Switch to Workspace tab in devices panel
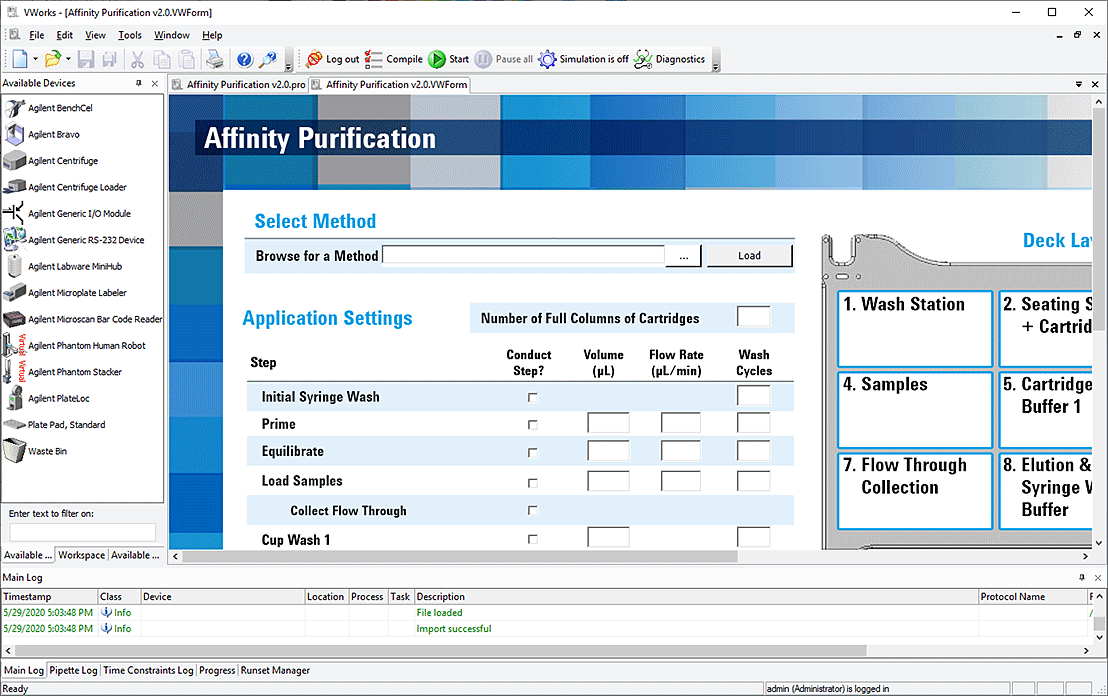 tap(82, 555)
